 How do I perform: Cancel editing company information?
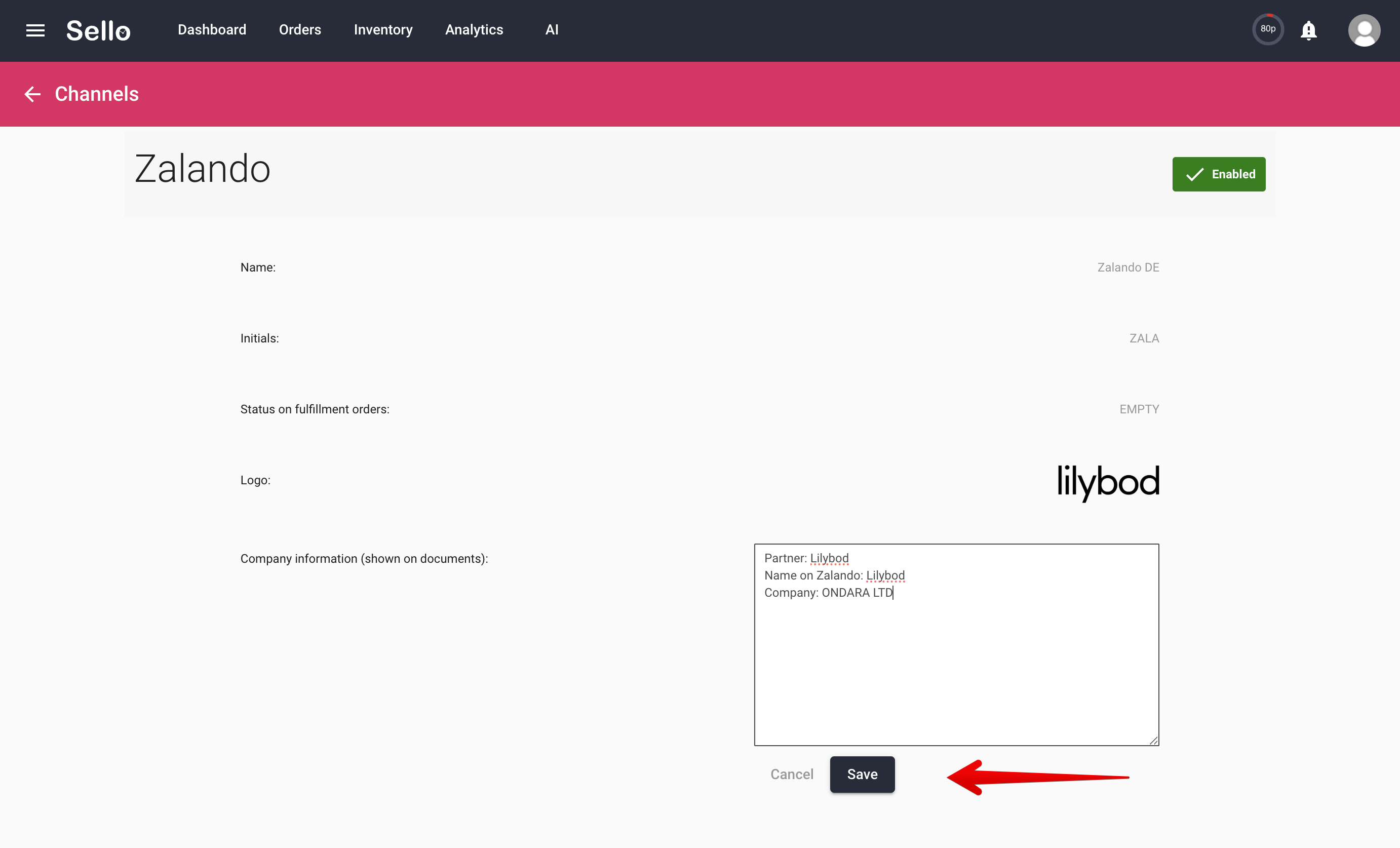[x=792, y=774]
